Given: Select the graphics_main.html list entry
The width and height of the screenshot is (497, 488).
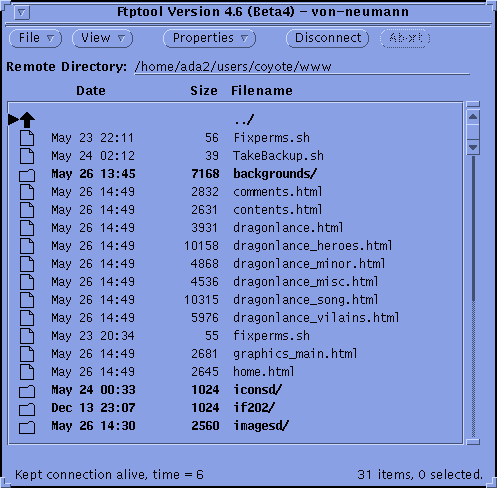Looking at the screenshot, I should tap(235, 354).
